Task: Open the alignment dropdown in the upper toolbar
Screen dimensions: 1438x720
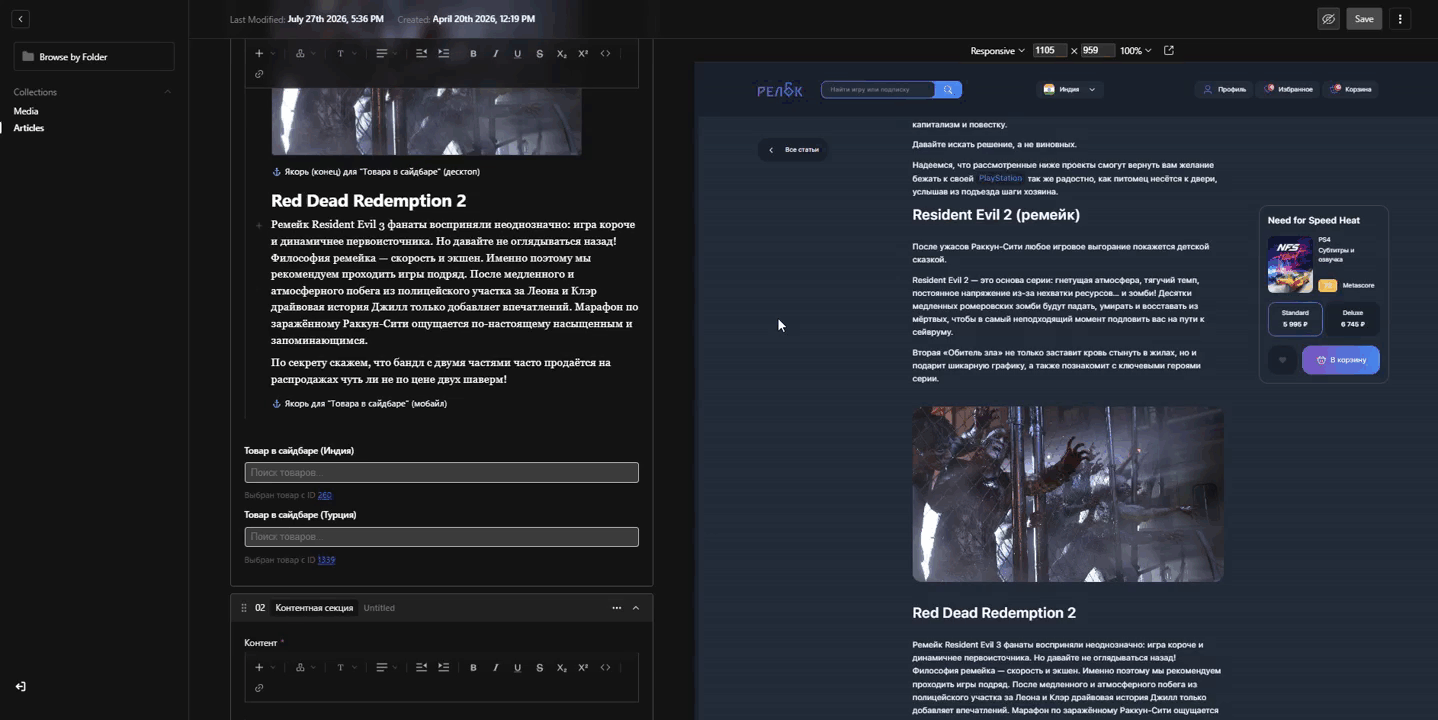Action: (387, 53)
